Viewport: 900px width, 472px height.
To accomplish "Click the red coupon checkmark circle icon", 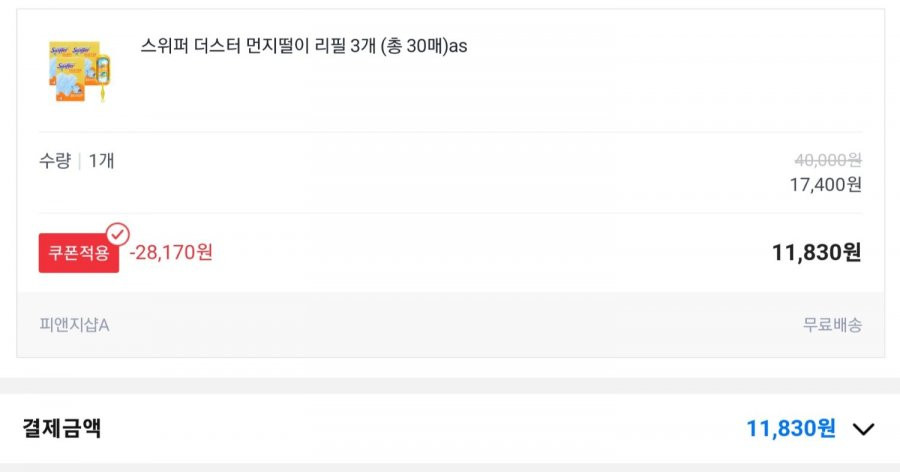I will pyautogui.click(x=118, y=234).
